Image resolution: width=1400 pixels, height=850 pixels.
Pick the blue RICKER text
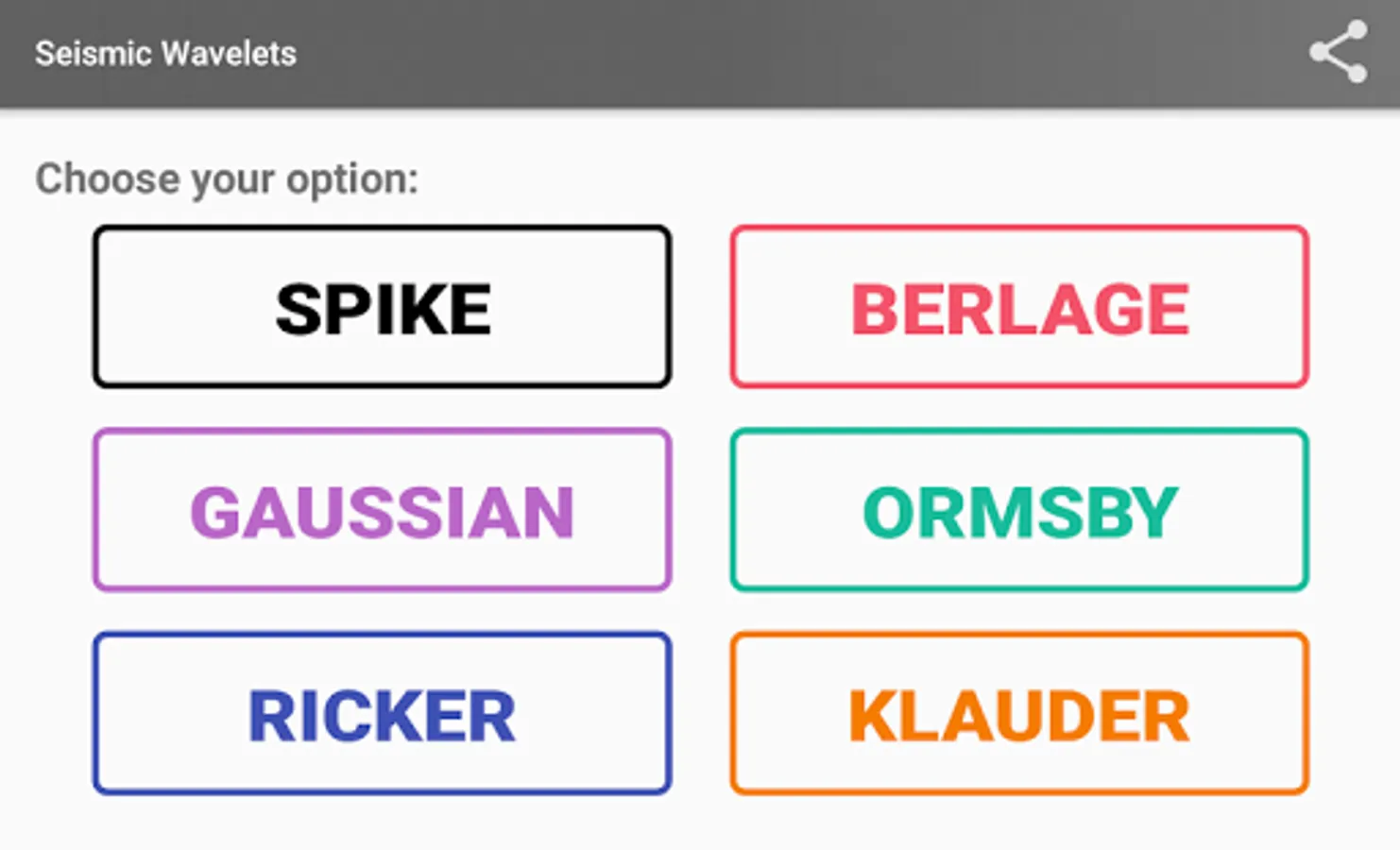coord(382,716)
